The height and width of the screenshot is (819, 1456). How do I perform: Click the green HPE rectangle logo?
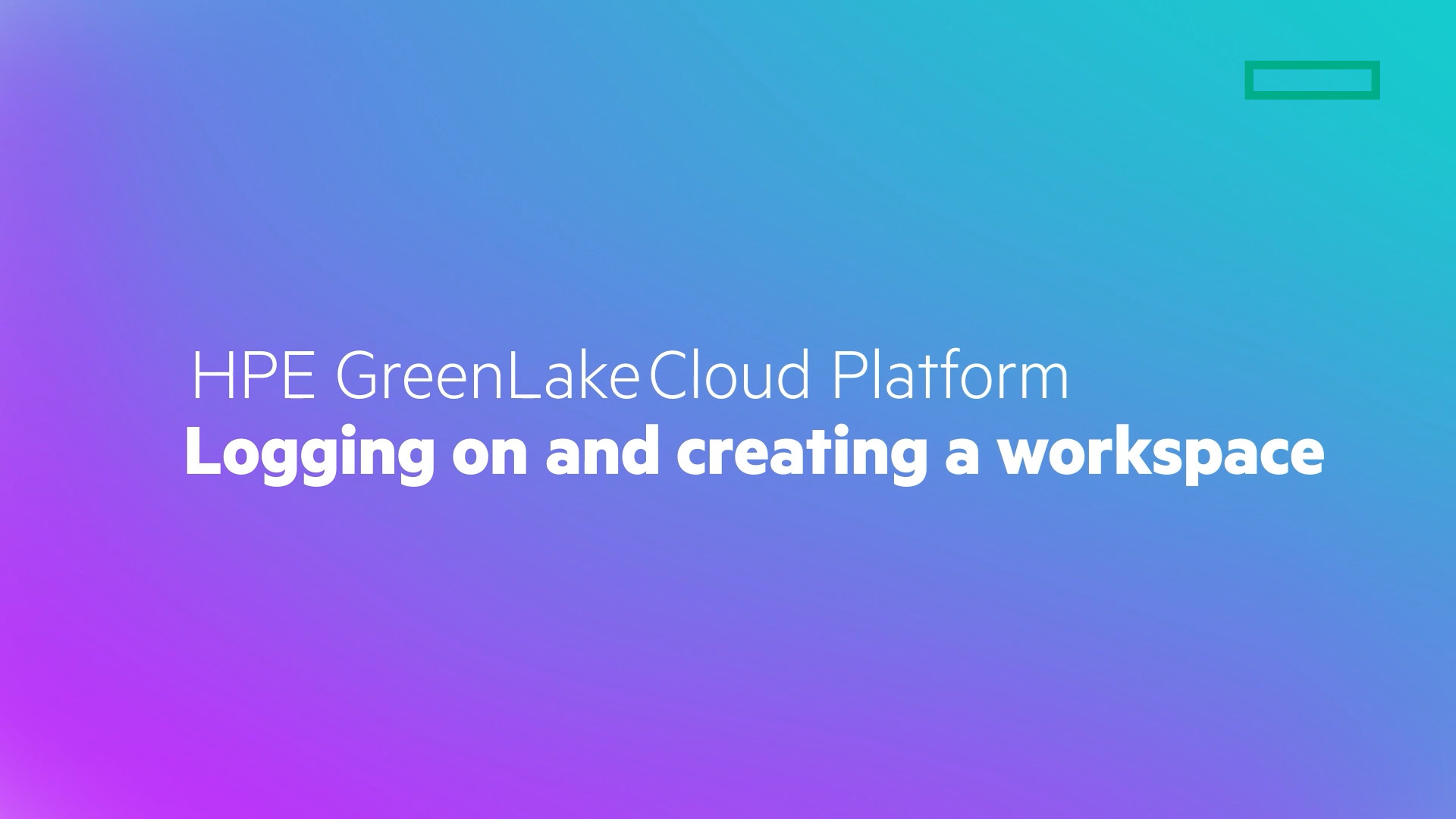pyautogui.click(x=1312, y=80)
